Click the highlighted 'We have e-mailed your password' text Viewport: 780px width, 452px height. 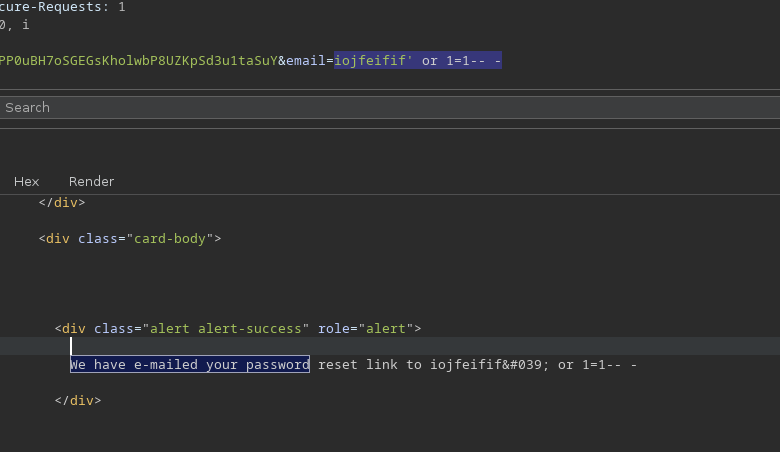point(189,365)
